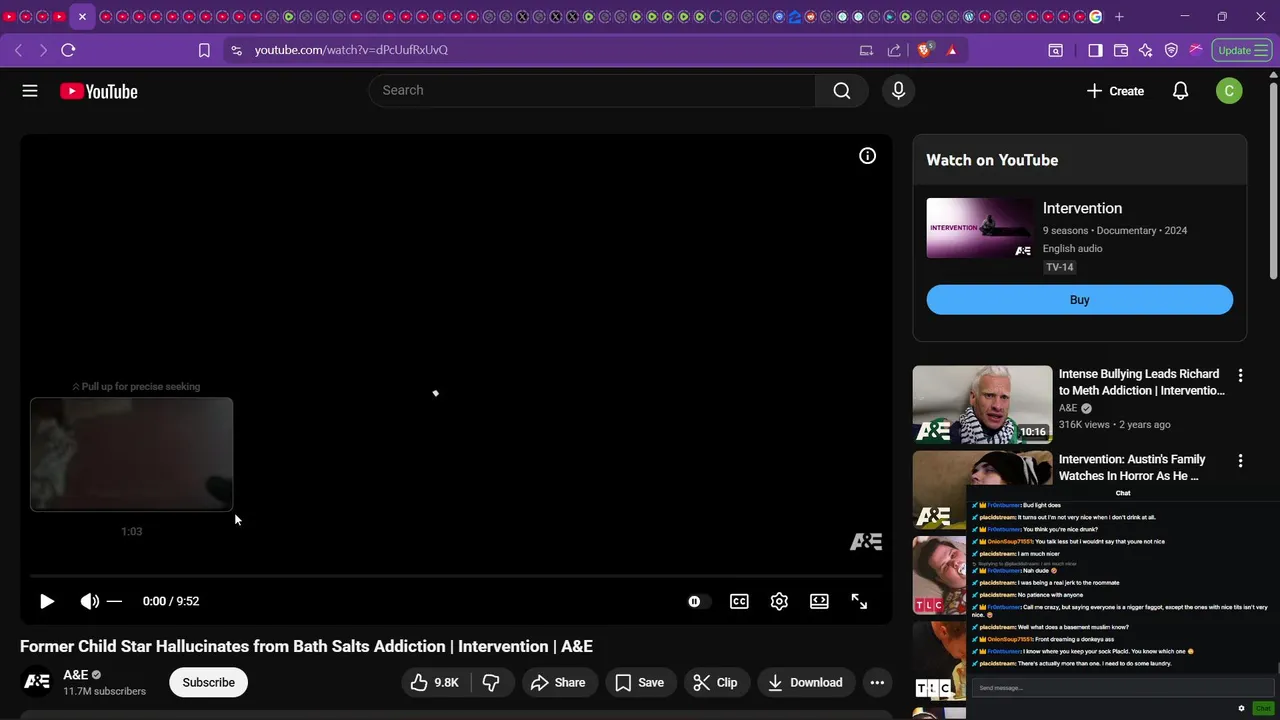This screenshot has width=1280, height=720.
Task: Open options for Intense Bullying video
Action: click(x=1240, y=375)
